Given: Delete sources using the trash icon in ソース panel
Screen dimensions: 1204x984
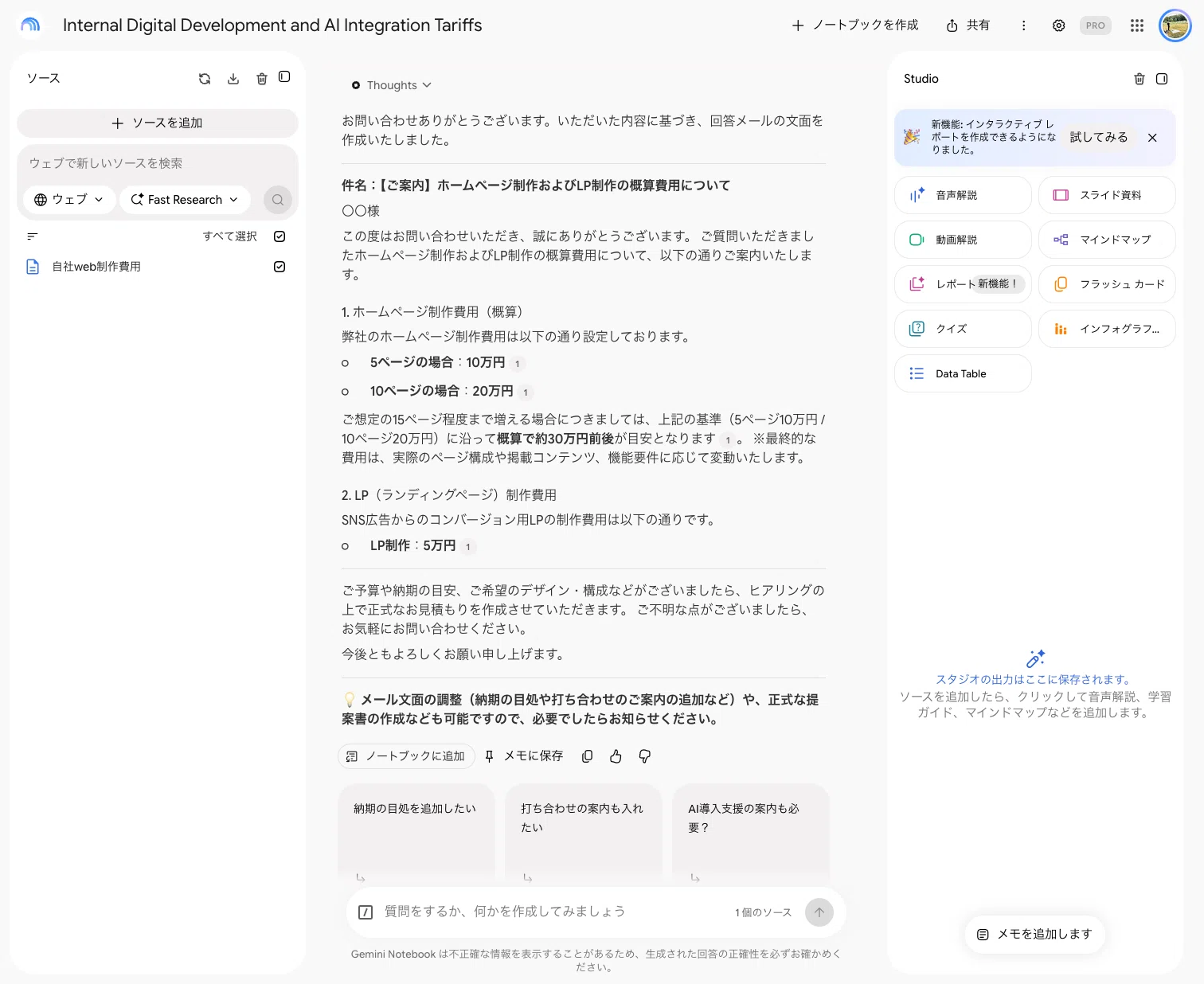Looking at the screenshot, I should coord(261,78).
